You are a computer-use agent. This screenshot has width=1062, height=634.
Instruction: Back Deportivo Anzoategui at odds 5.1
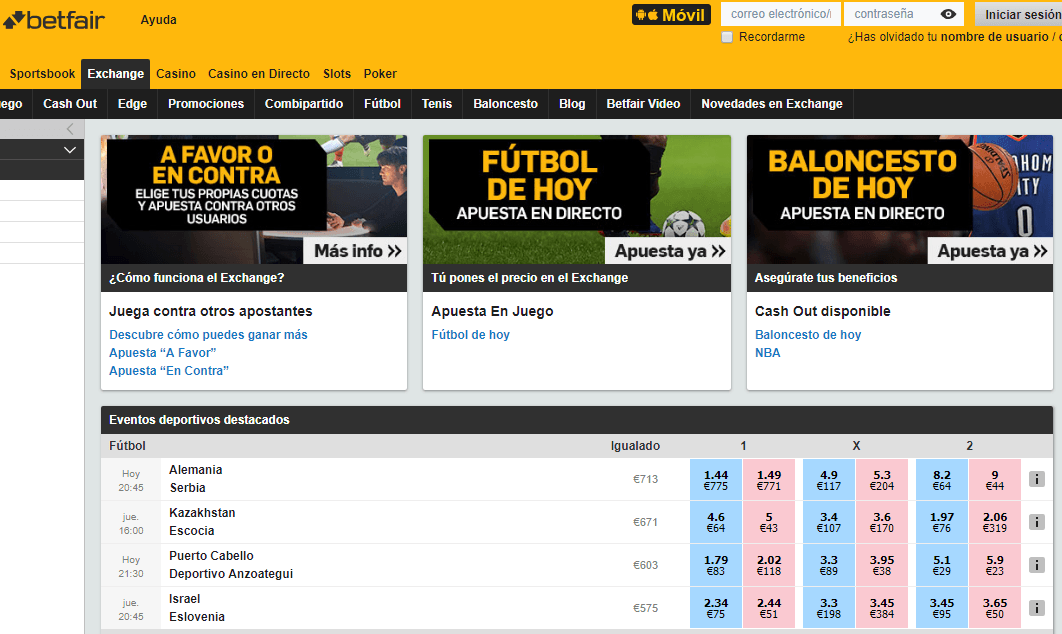942,565
